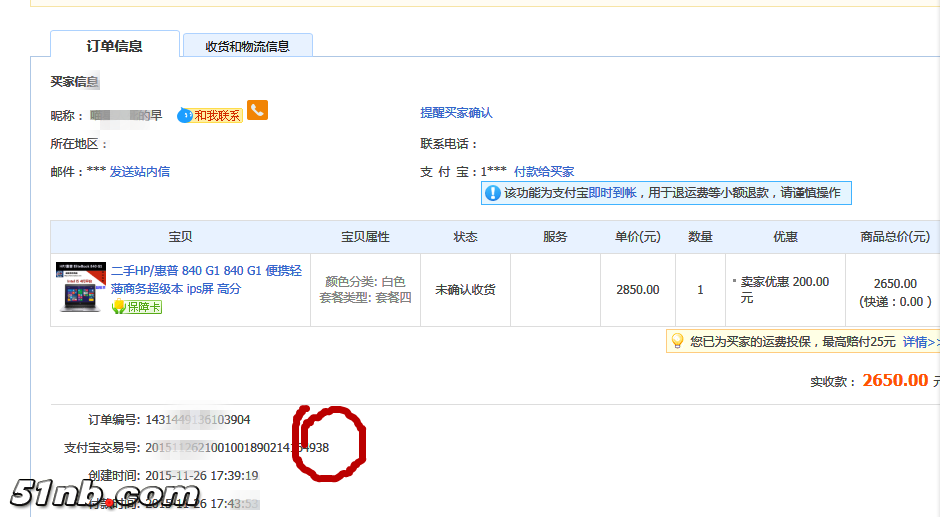Switch to the 订单信息 tab

115,45
